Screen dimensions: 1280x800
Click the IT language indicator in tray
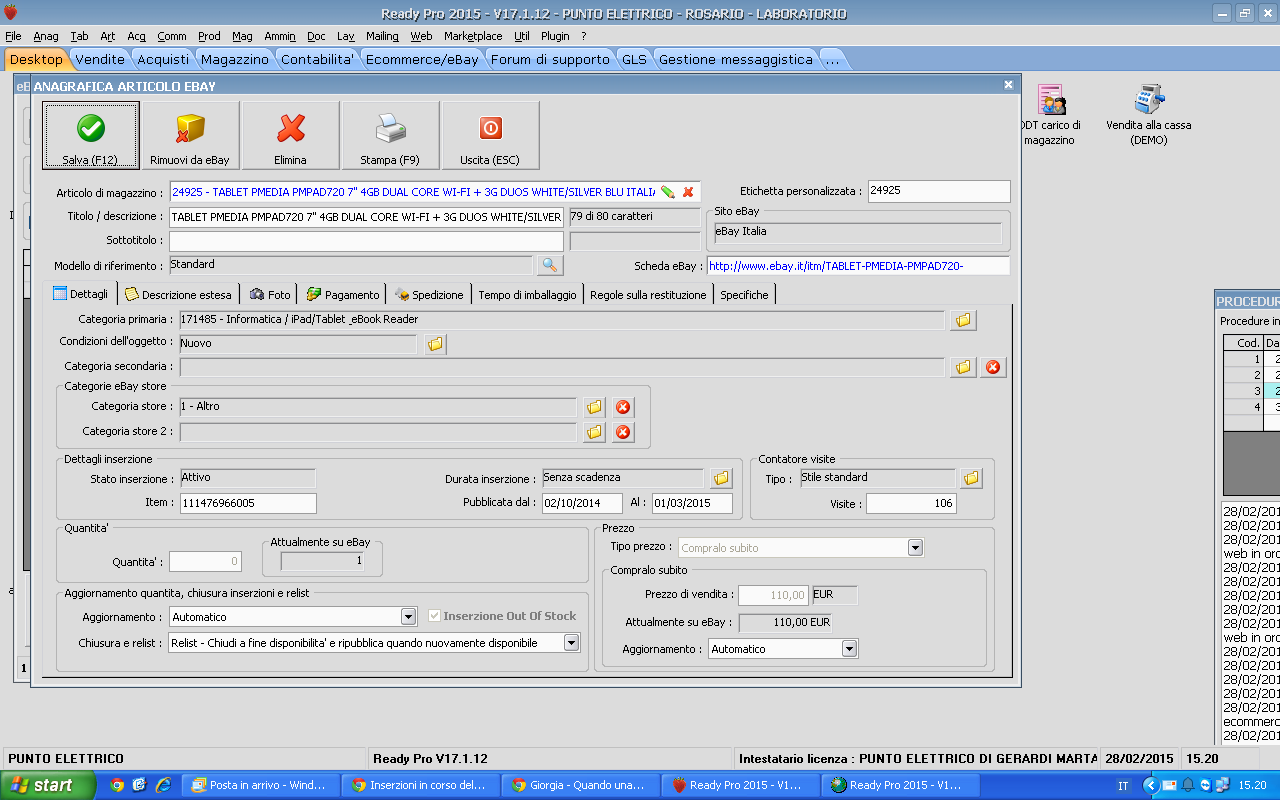1124,786
